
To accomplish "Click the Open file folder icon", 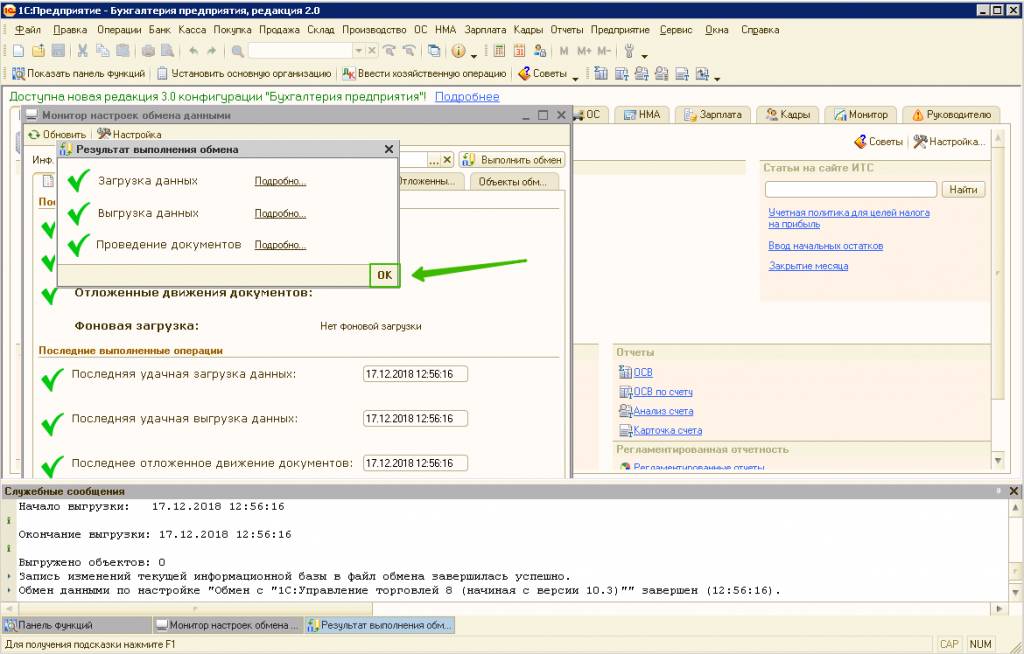I will click(39, 51).
